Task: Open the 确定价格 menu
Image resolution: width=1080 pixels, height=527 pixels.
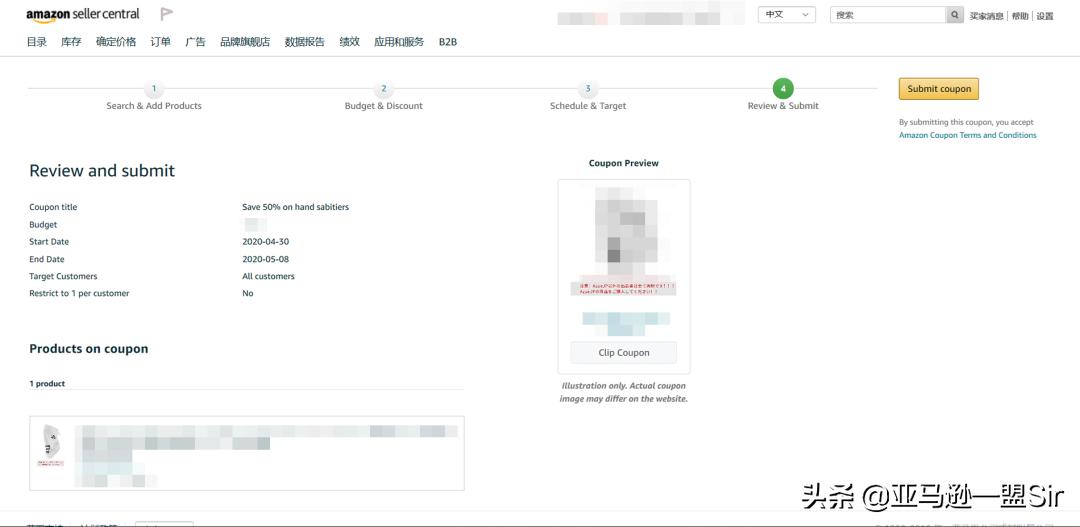Action: coord(116,42)
